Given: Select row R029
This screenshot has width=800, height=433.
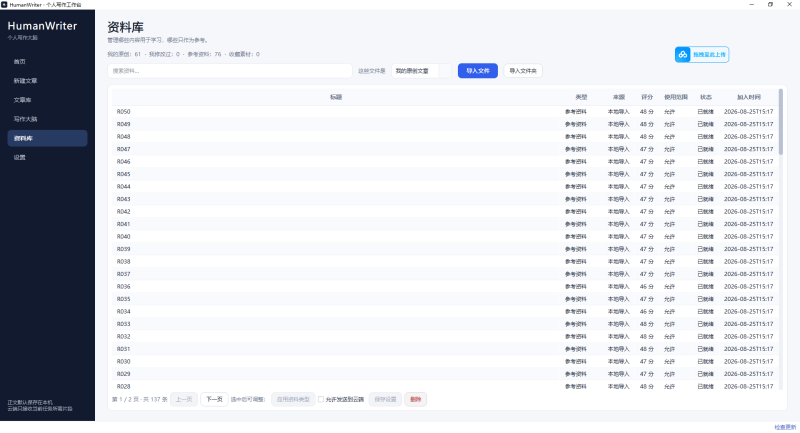Looking at the screenshot, I should point(445,374).
